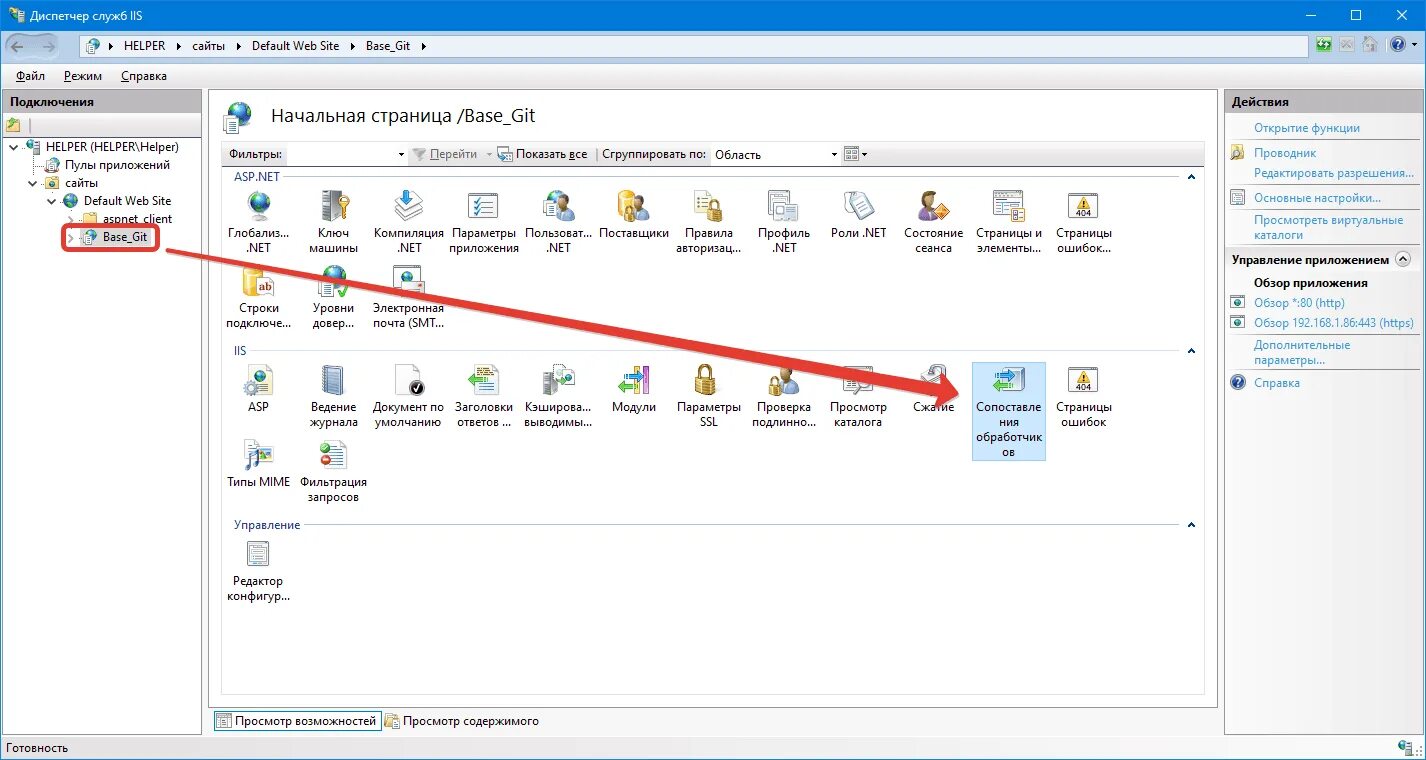Image resolution: width=1426 pixels, height=760 pixels.
Task: Click Показать все button
Action: tap(543, 154)
